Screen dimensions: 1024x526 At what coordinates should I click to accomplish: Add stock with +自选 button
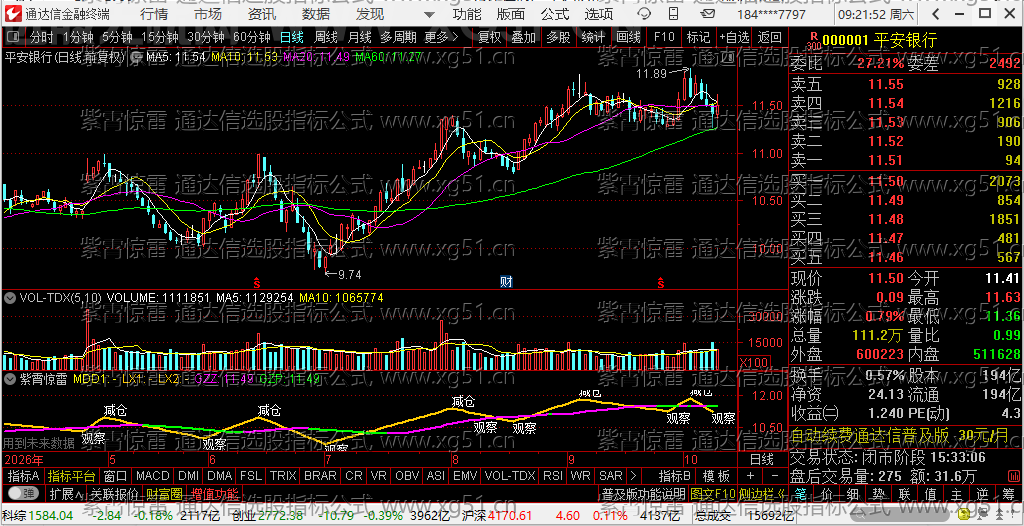pyautogui.click(x=735, y=37)
